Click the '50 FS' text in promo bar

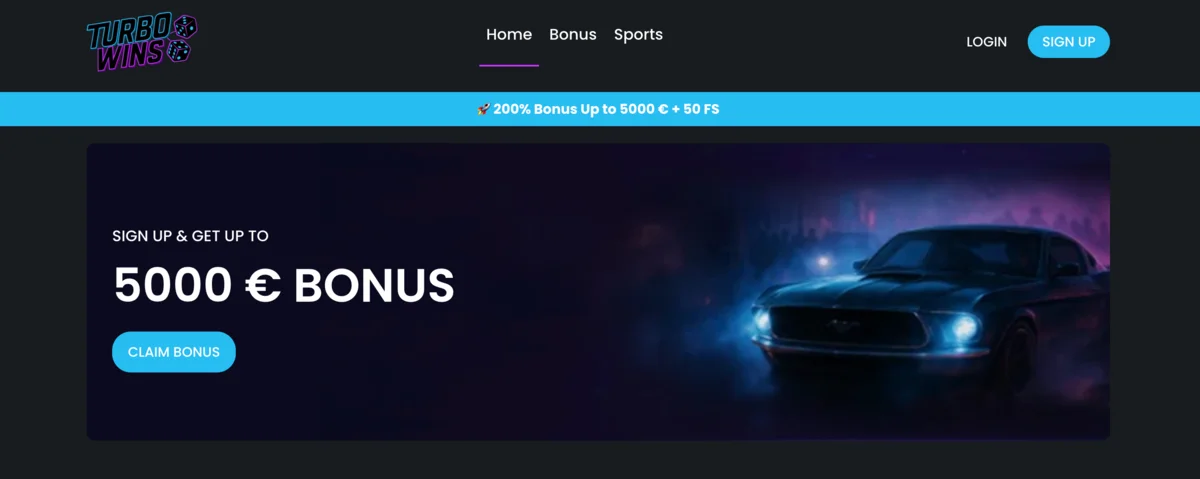tap(701, 109)
